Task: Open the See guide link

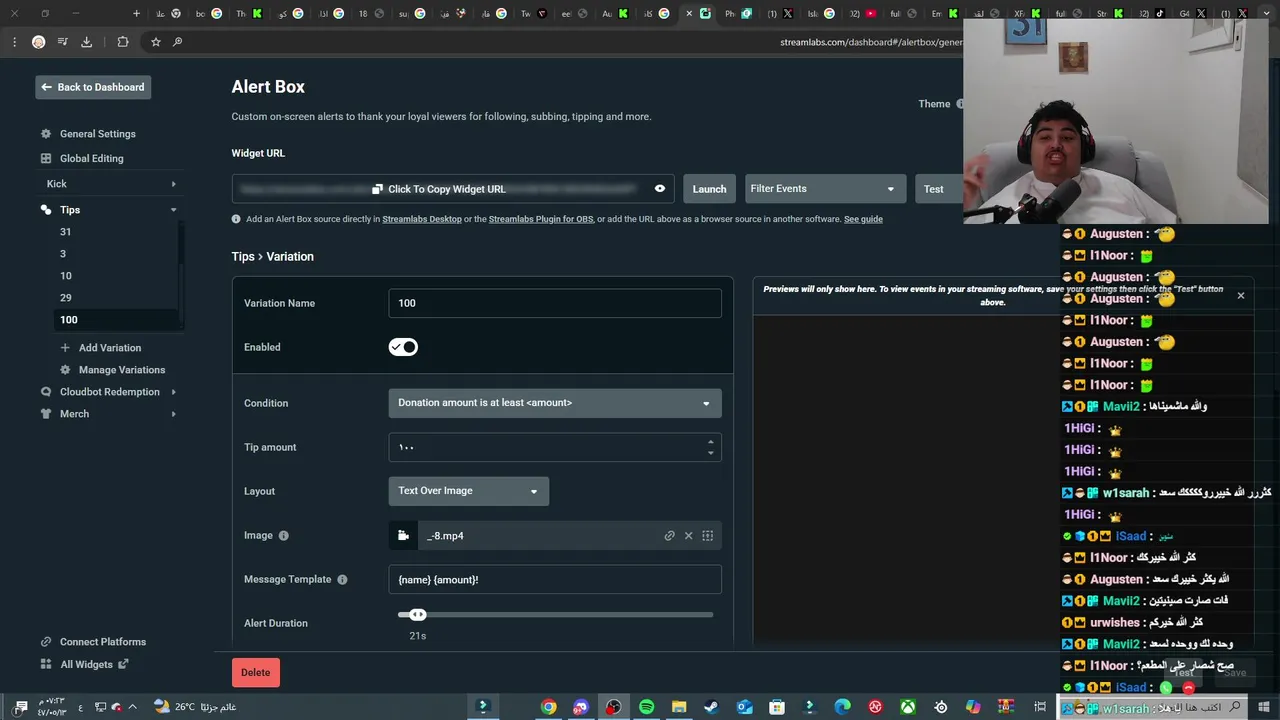Action: pos(863,219)
